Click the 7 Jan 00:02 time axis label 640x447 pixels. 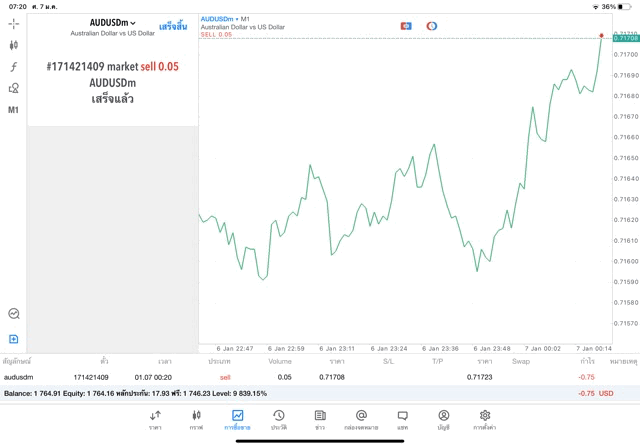pyautogui.click(x=543, y=349)
